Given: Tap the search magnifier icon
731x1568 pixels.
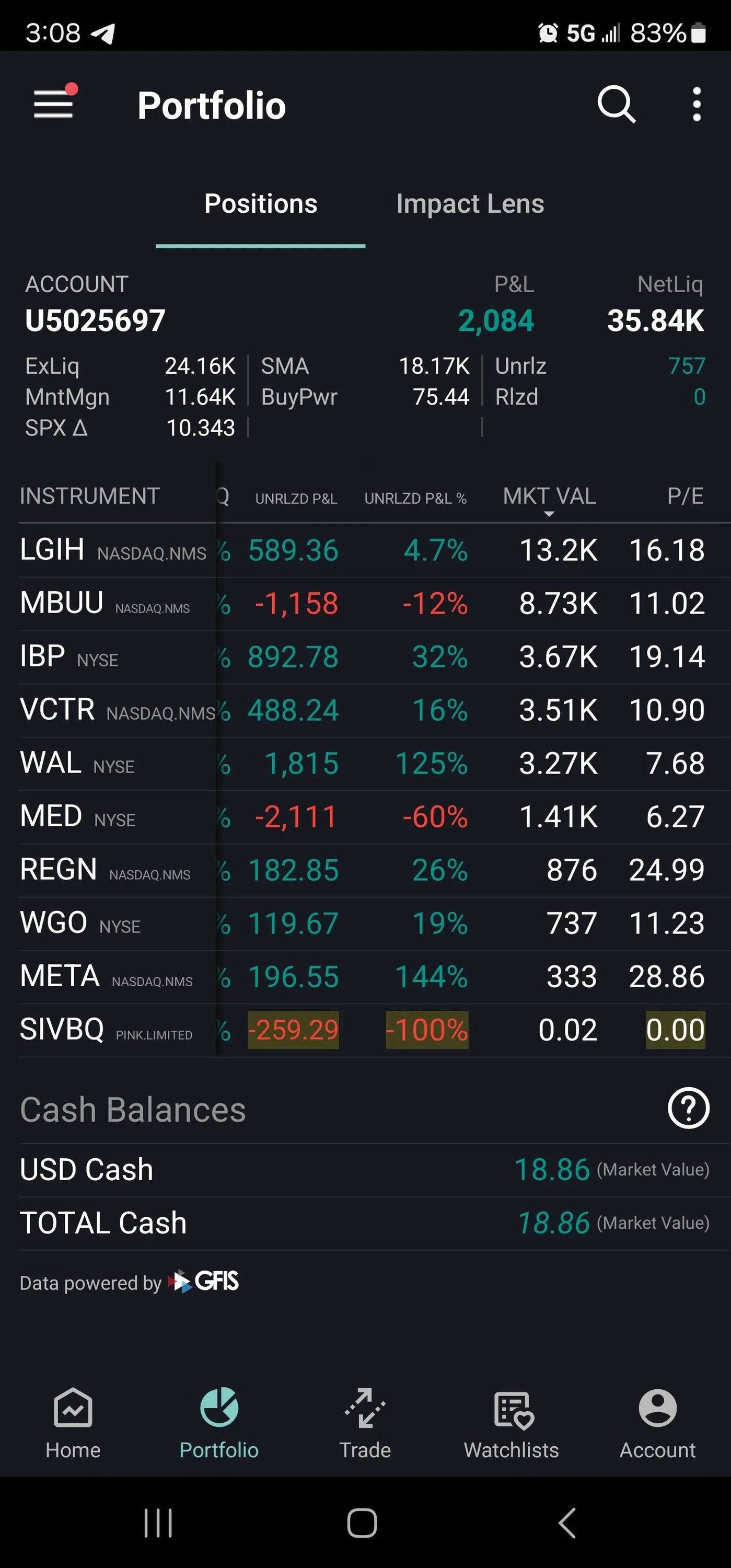Looking at the screenshot, I should tap(616, 104).
